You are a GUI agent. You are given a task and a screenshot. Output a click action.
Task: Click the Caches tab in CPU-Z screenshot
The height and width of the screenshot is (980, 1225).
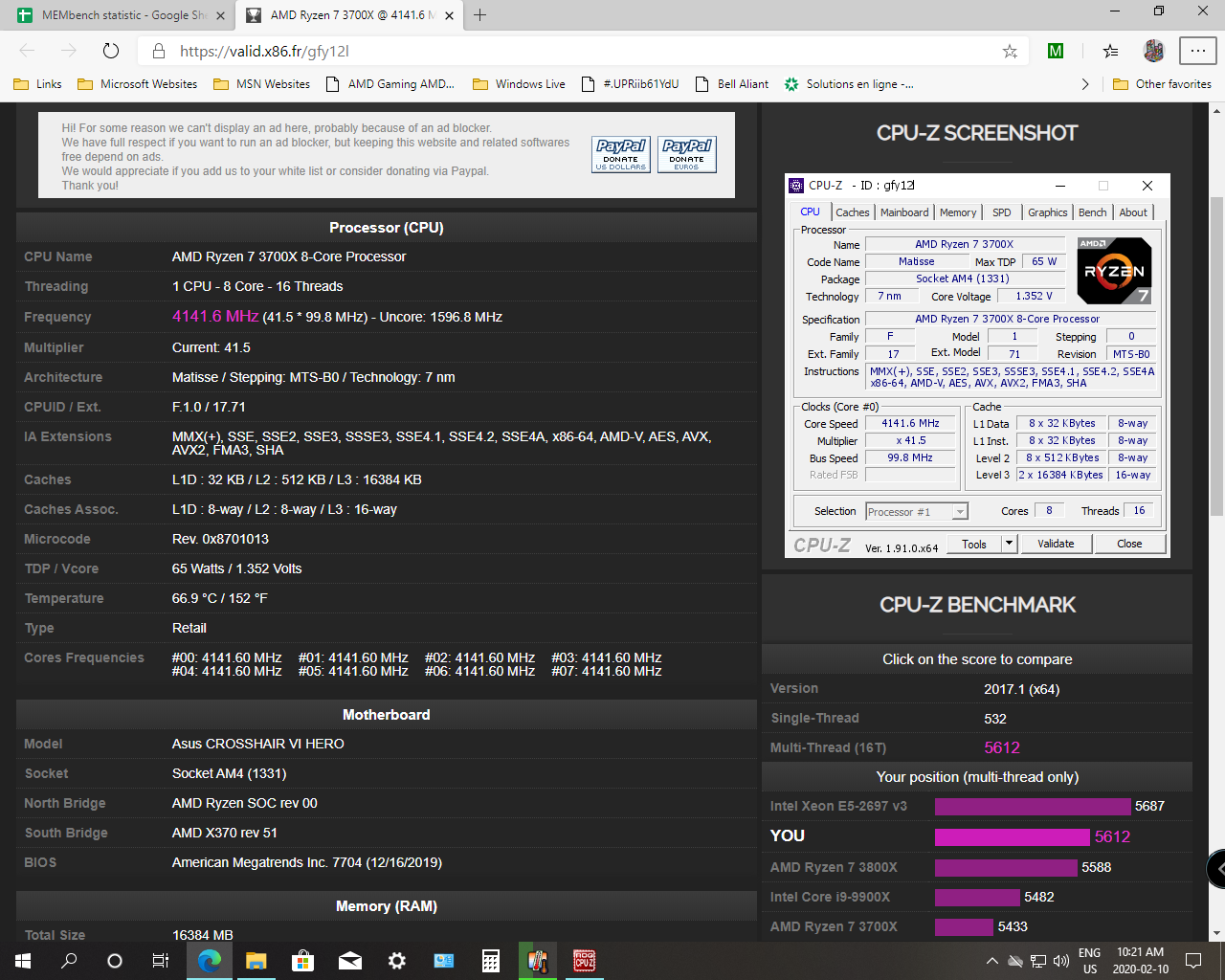click(x=852, y=212)
